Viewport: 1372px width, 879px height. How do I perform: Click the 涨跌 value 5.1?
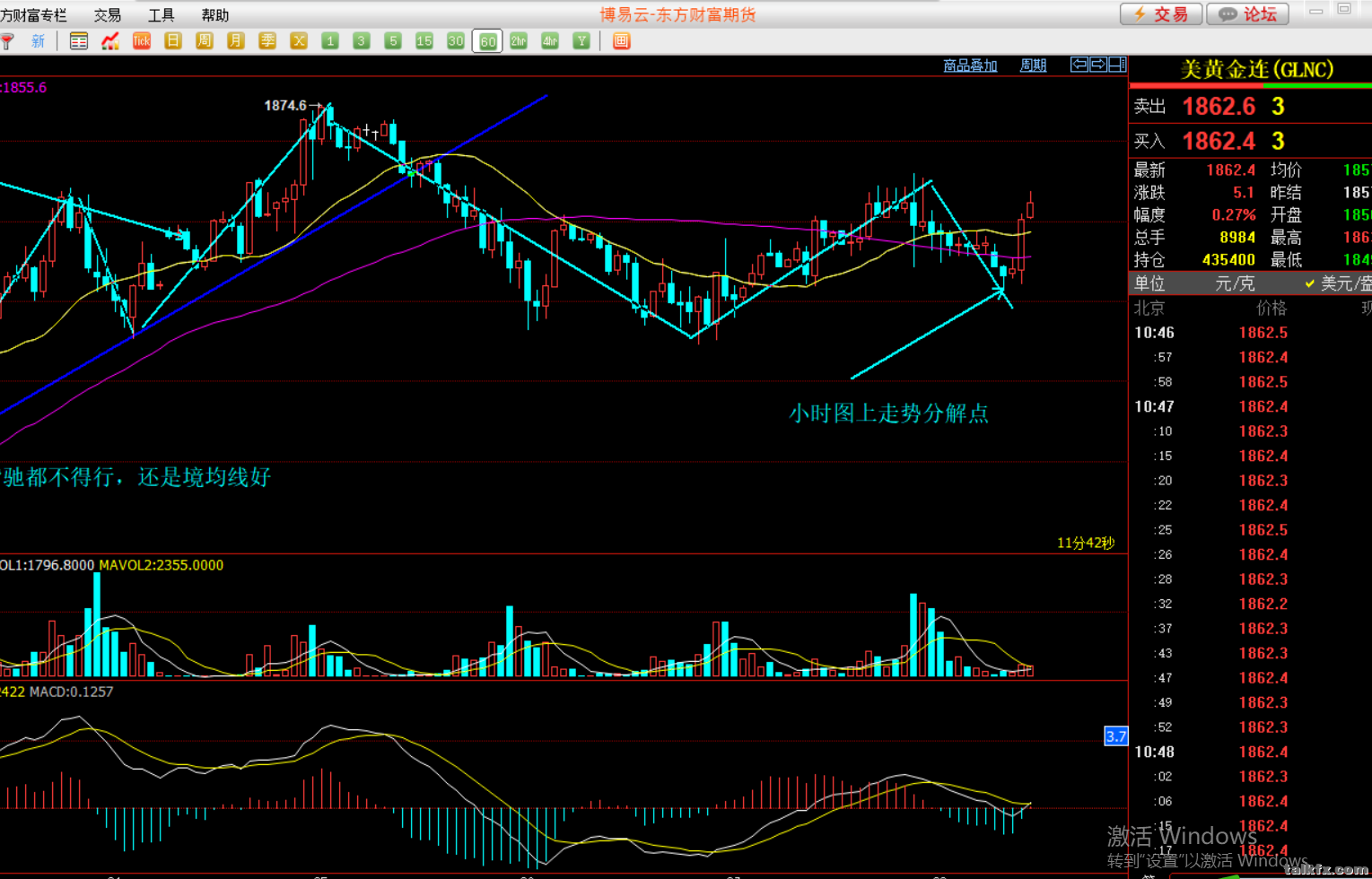tap(1244, 193)
